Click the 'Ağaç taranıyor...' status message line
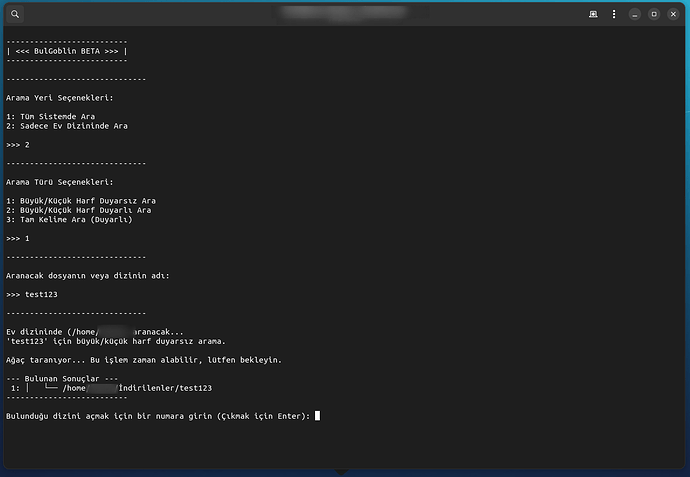The image size is (690, 477). pyautogui.click(x=144, y=359)
